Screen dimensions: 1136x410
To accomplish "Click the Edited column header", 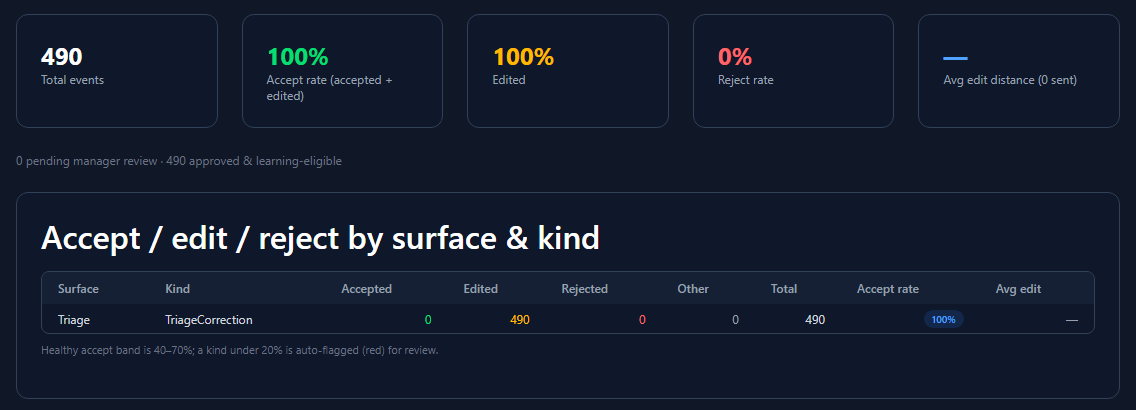I will (x=480, y=288).
